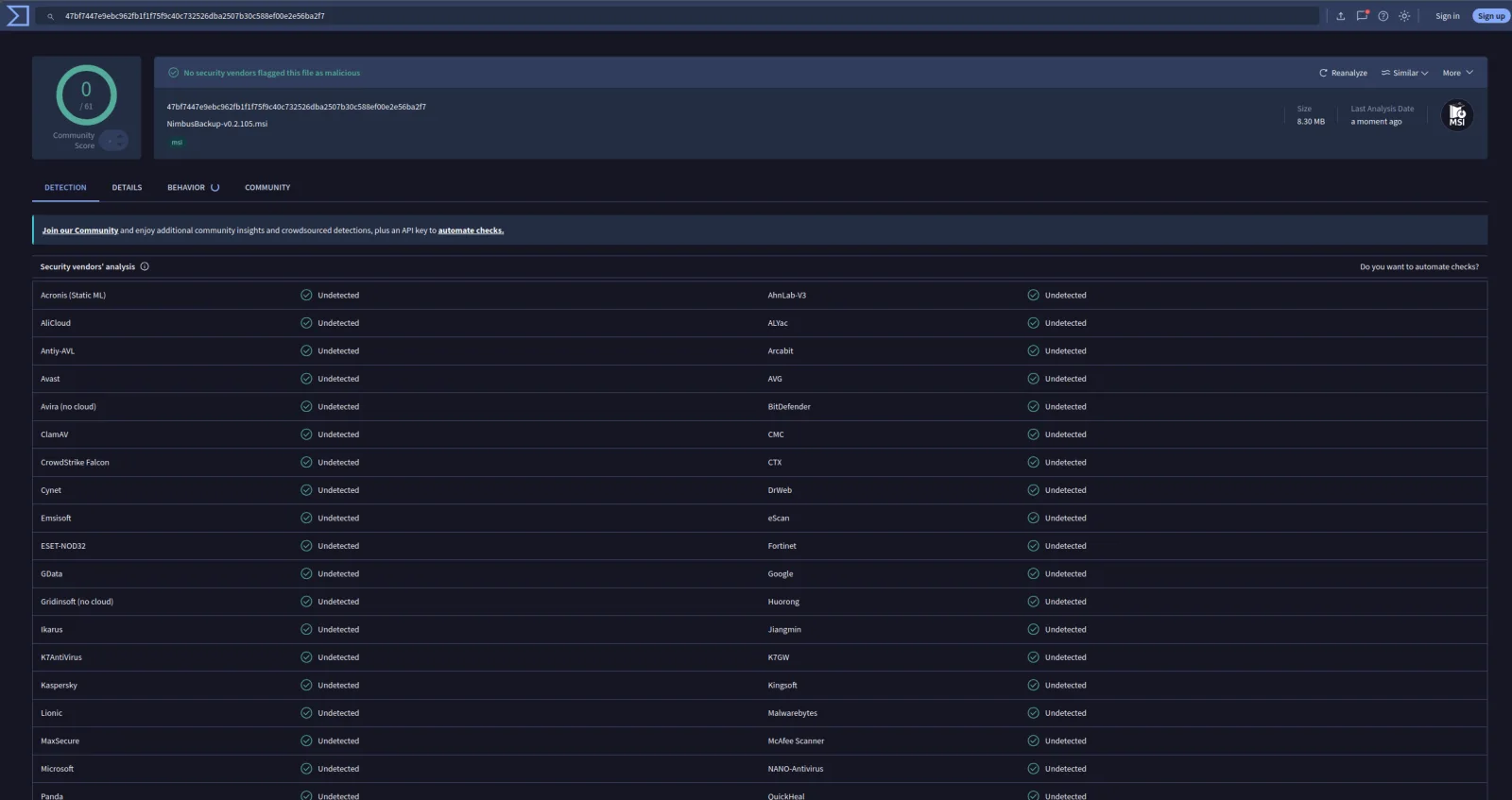Open the VirusTotal home logo
This screenshot has height=800, width=1512.
click(x=18, y=16)
